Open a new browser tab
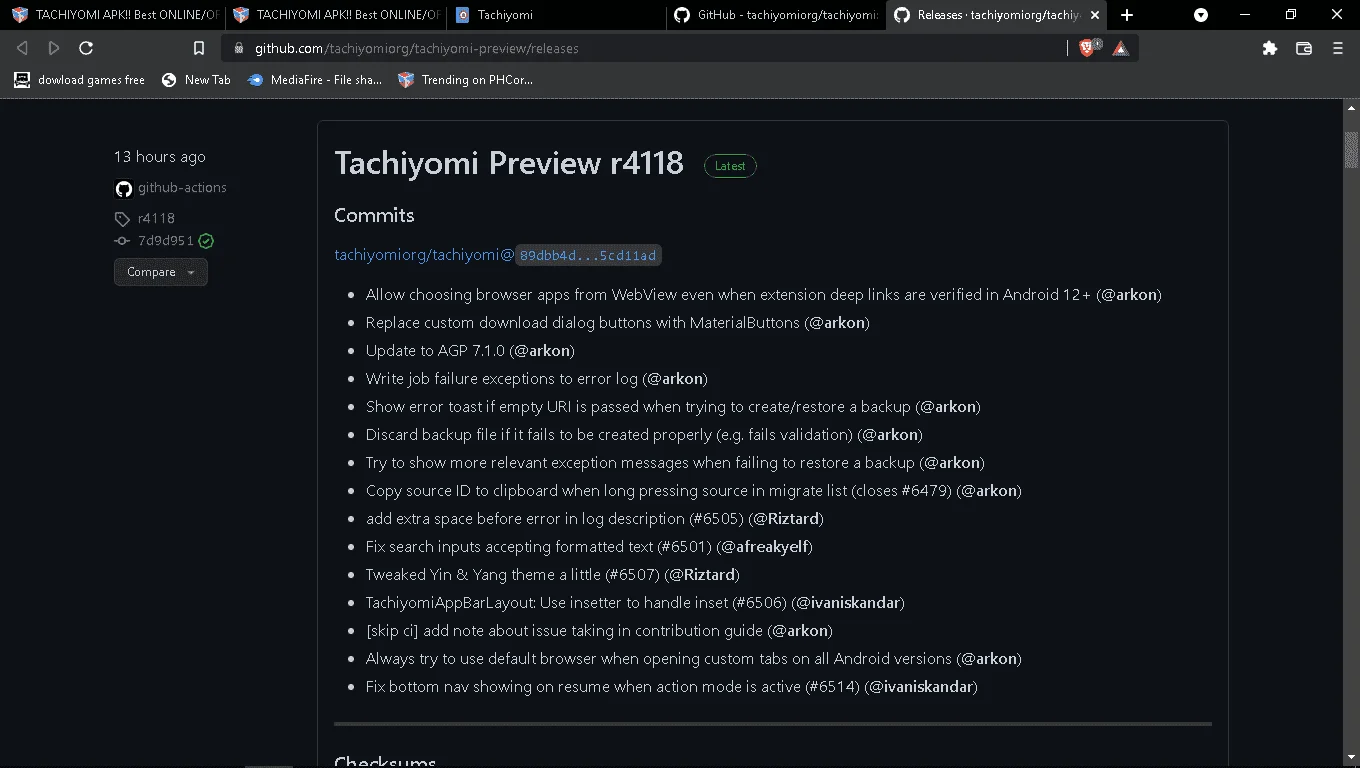 tap(1127, 15)
